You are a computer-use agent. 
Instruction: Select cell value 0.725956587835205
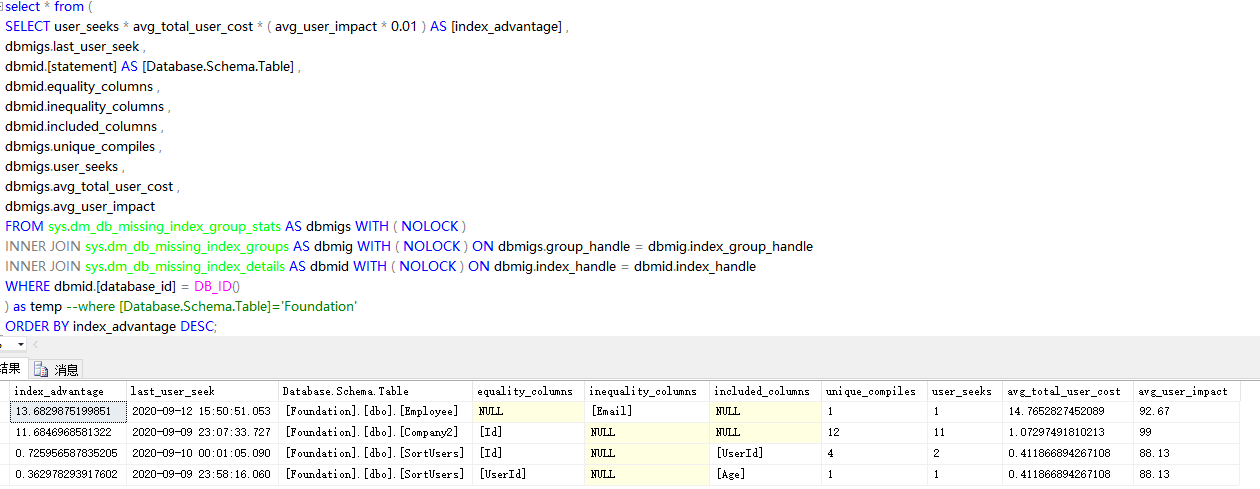(68, 453)
